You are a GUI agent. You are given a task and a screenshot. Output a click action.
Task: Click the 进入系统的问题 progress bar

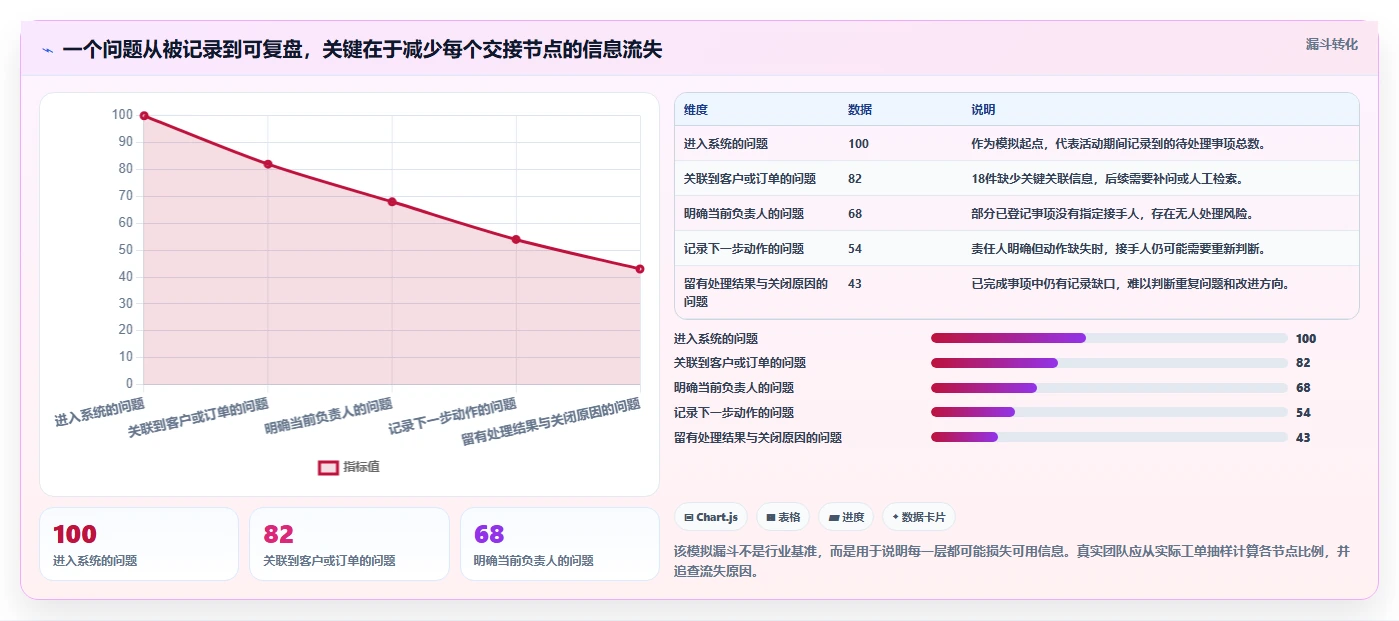click(x=1109, y=338)
